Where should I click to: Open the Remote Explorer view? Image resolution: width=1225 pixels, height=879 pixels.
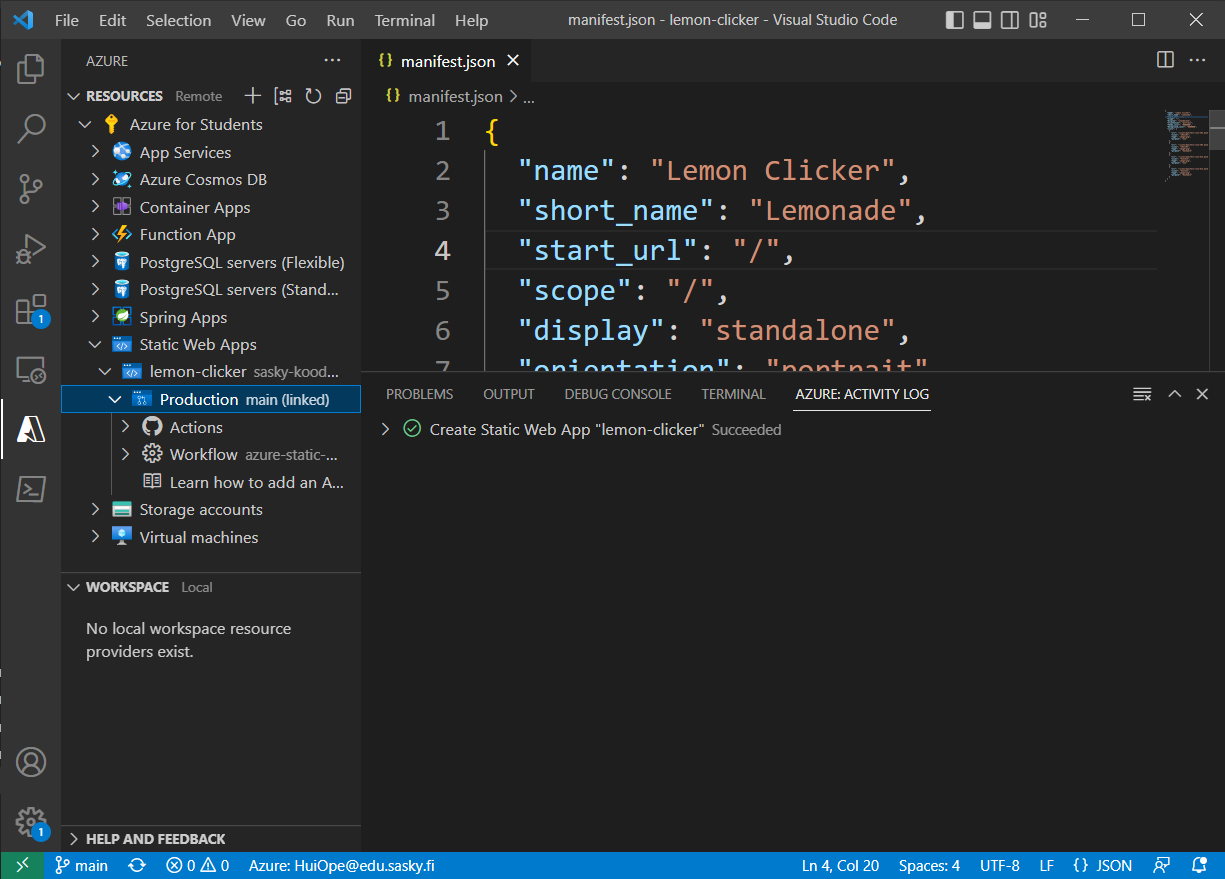(x=31, y=370)
